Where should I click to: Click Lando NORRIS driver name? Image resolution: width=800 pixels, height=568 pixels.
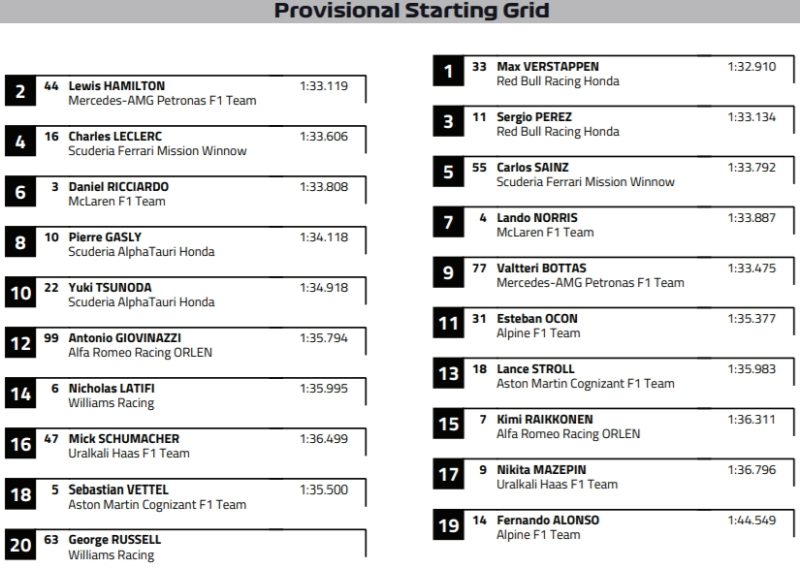pos(537,218)
